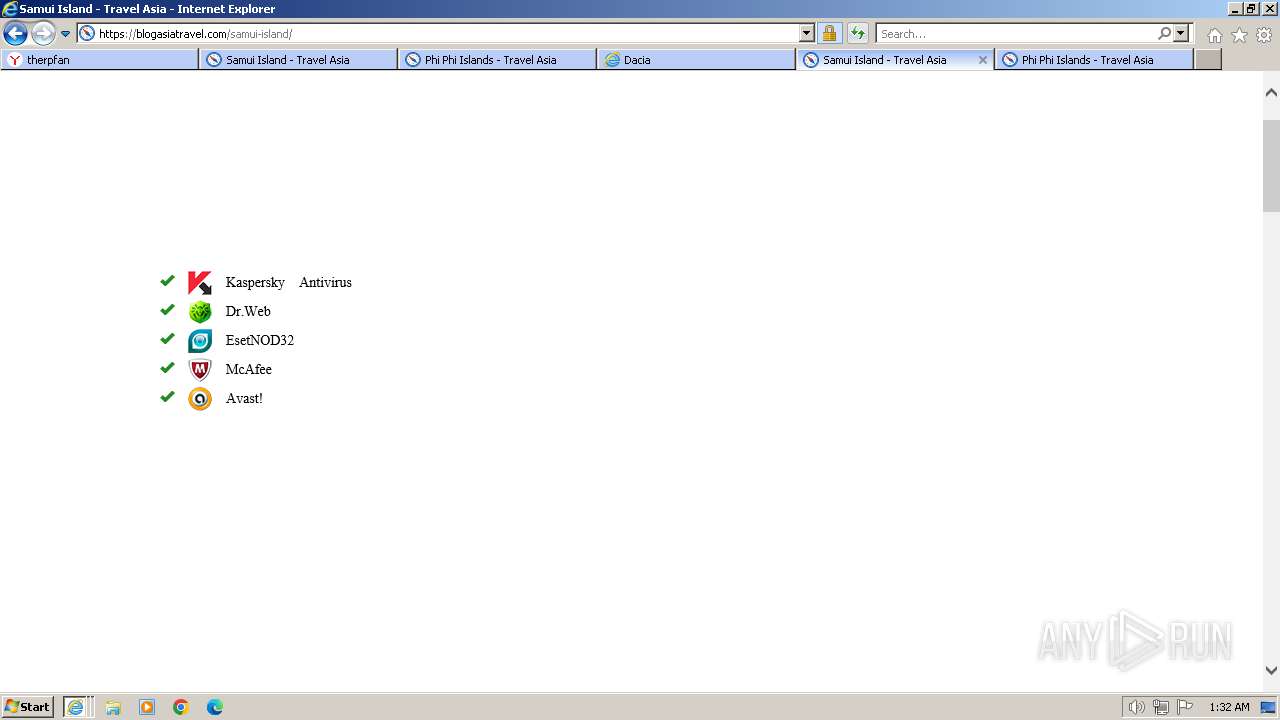Click the 1:32 AM clock
1280x720 pixels.
pos(1229,707)
